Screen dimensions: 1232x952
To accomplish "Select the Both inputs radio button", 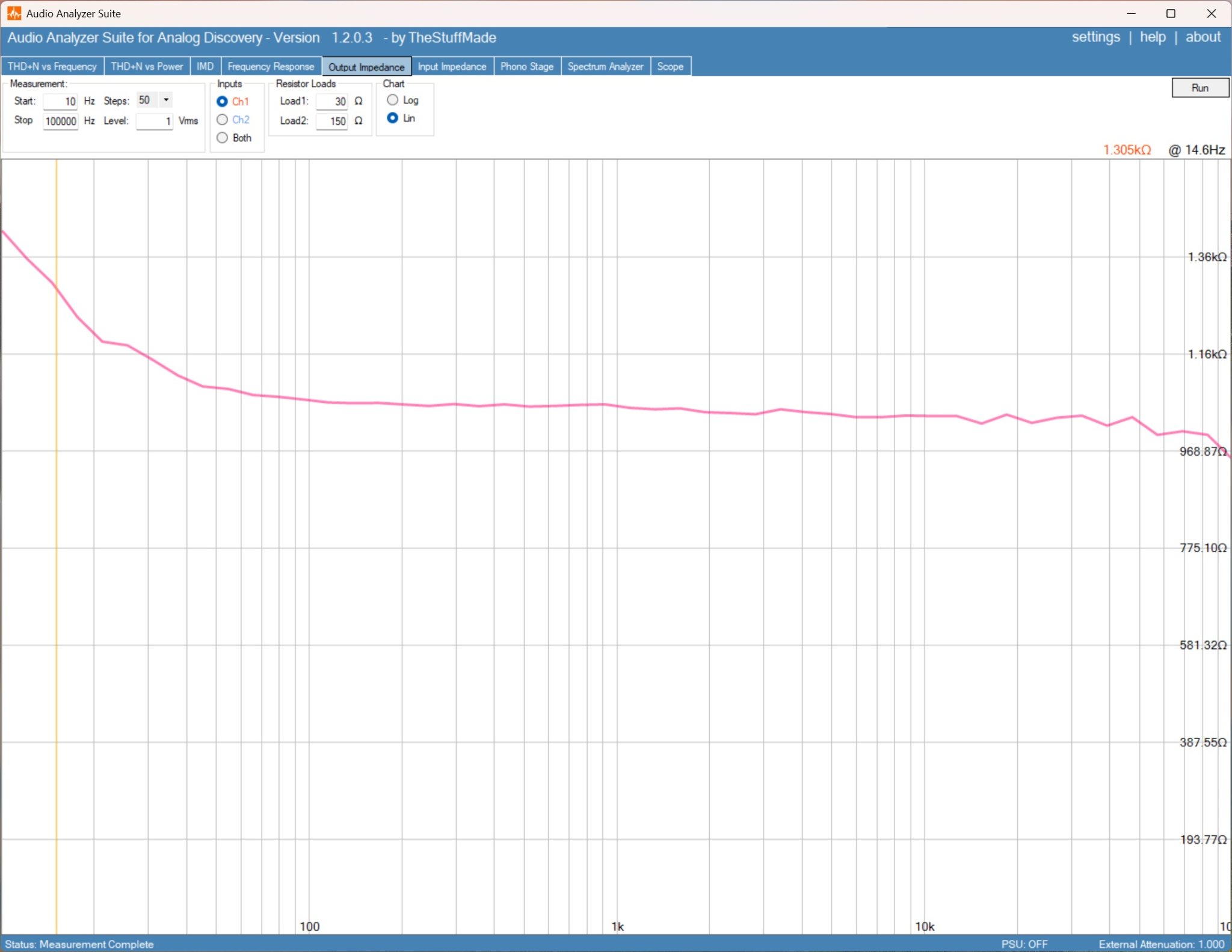I will coord(222,138).
